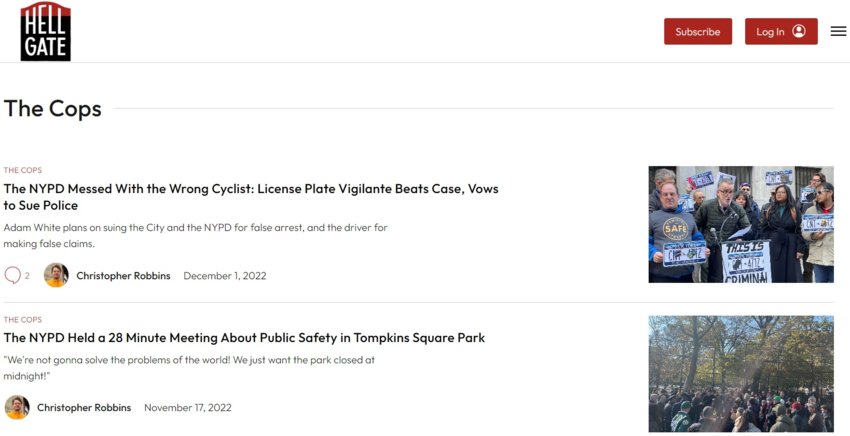The image size is (850, 436).
Task: Click Christopher Robbins avatar on December article
Action: pyautogui.click(x=56, y=275)
